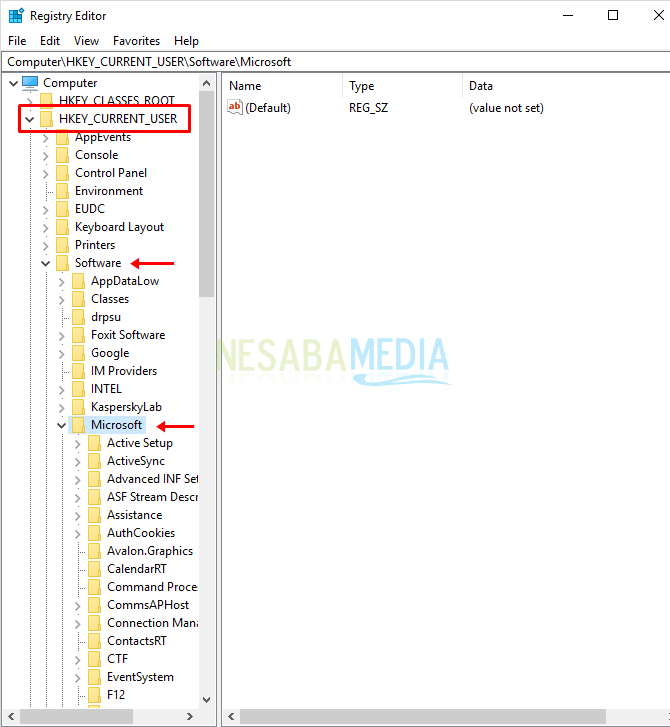Click the registry path address bar
Image resolution: width=670 pixels, height=727 pixels.
pos(335,62)
